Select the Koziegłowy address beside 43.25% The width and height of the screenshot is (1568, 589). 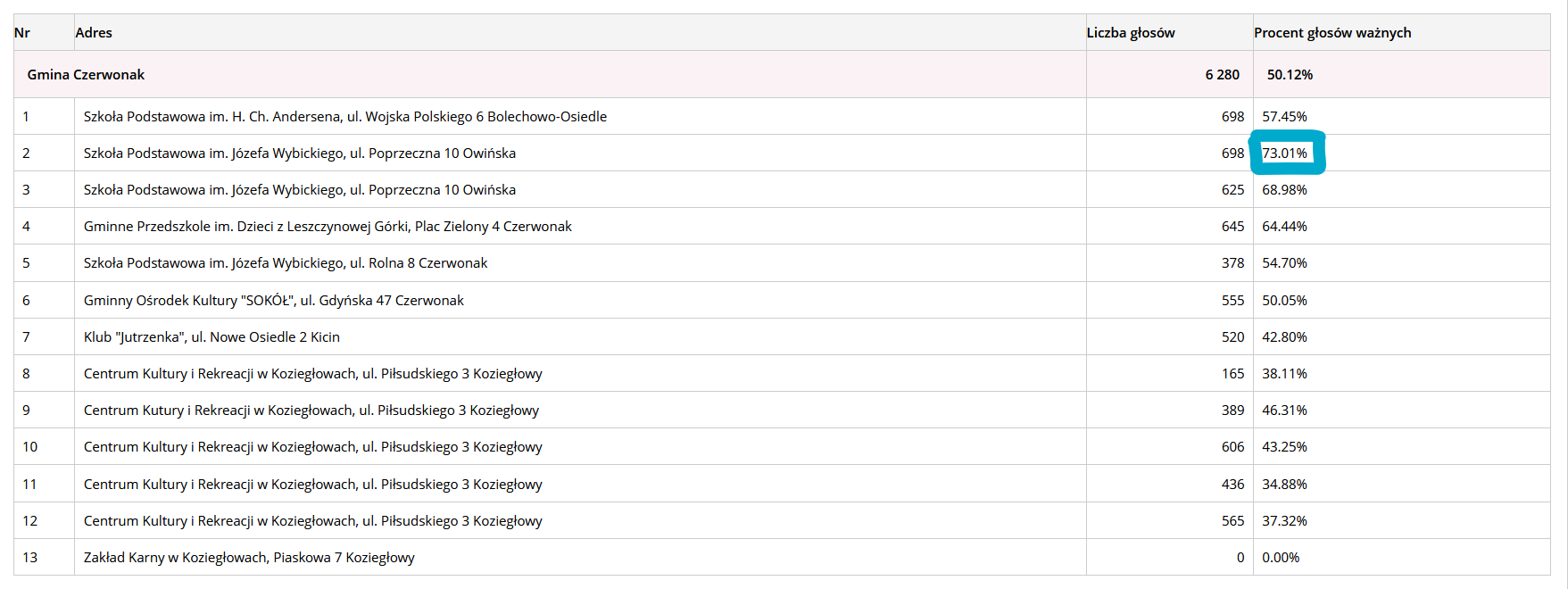313,447
